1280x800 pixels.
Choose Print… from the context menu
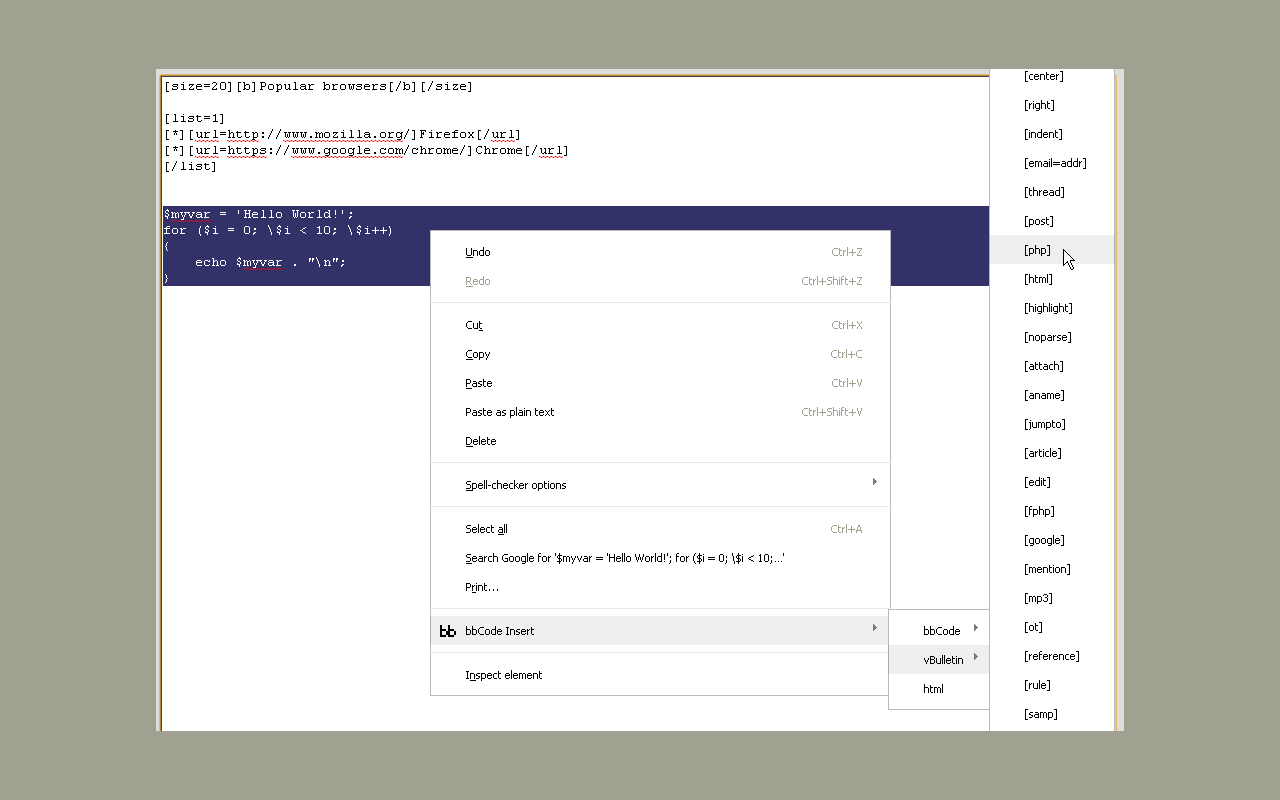482,587
